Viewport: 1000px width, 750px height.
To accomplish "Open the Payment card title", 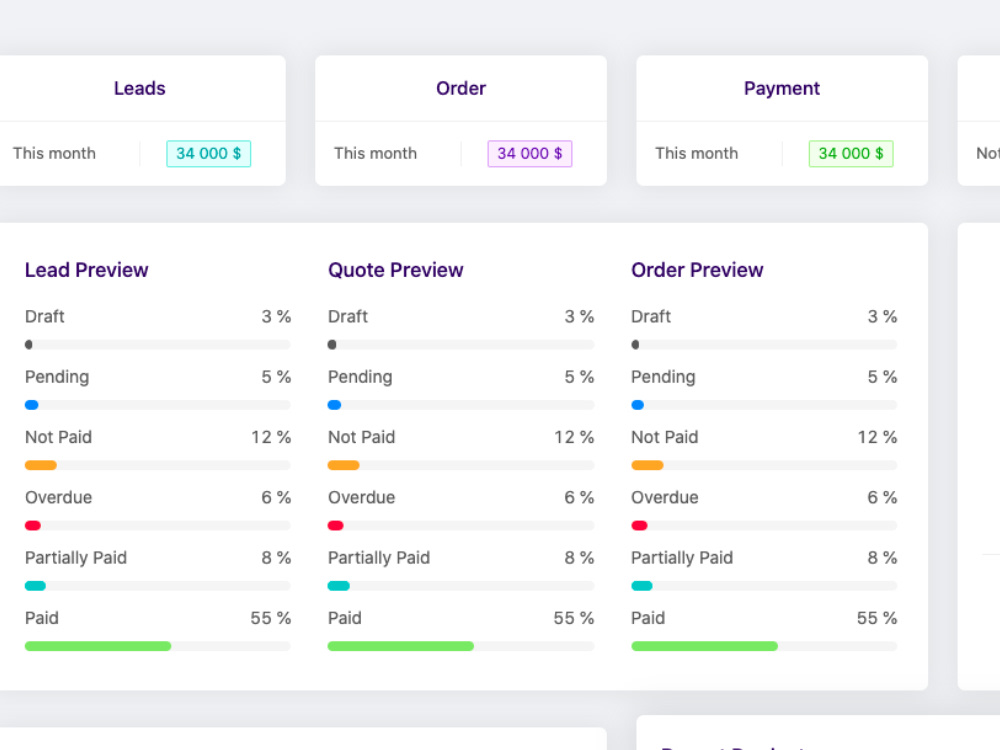I will [782, 88].
